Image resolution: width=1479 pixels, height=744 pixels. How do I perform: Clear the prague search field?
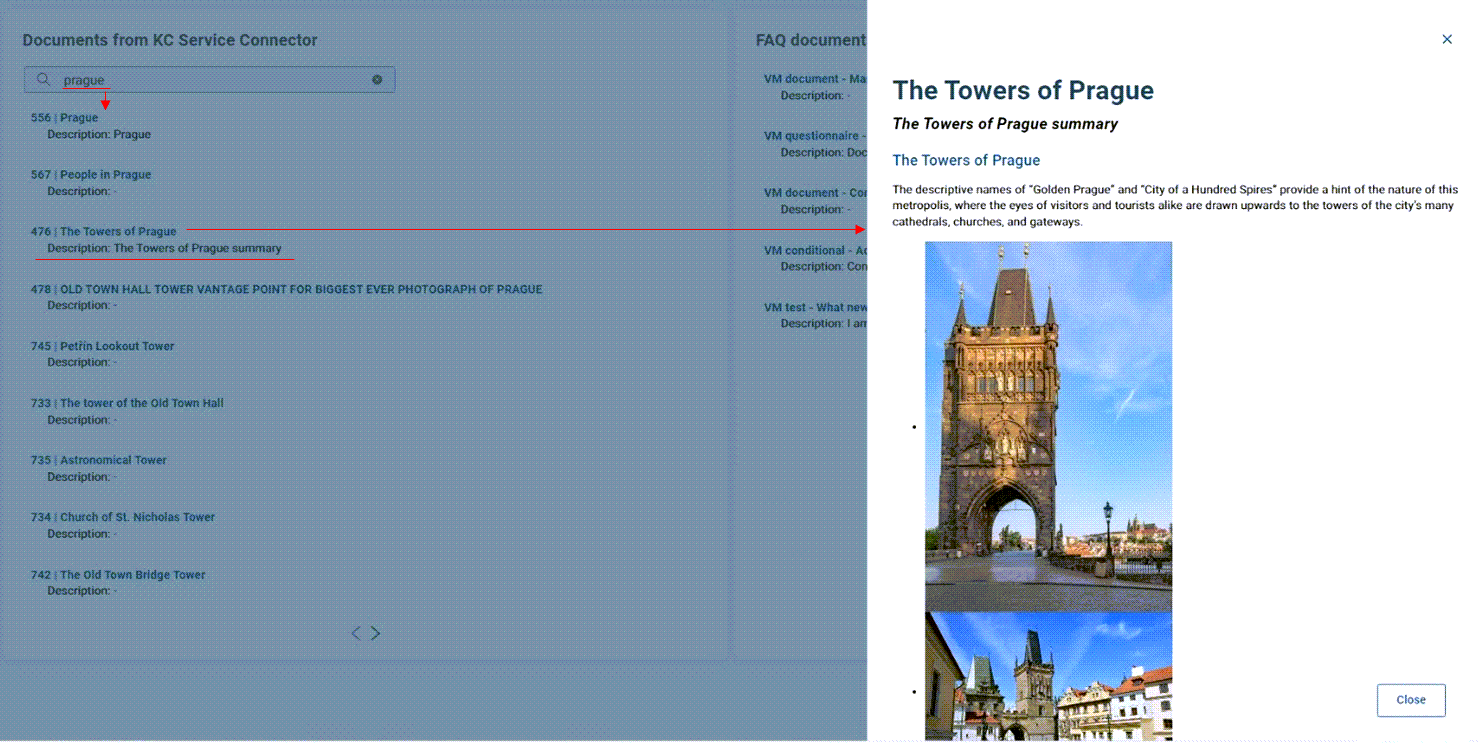click(x=377, y=79)
